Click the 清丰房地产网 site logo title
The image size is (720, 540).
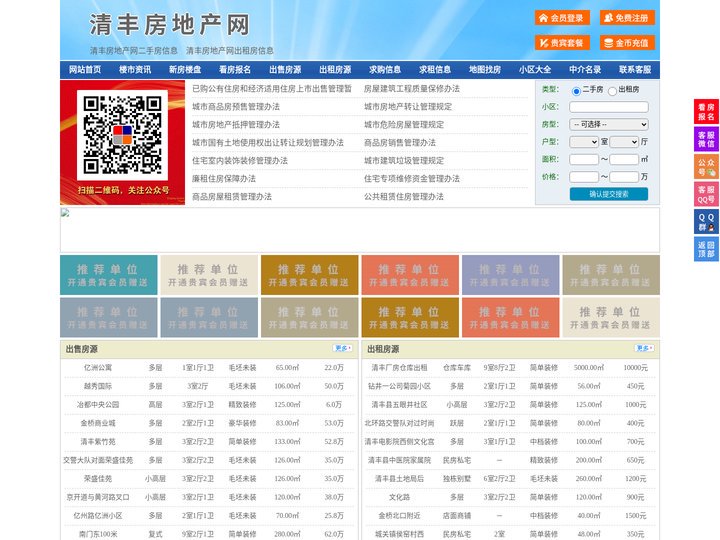click(169, 24)
